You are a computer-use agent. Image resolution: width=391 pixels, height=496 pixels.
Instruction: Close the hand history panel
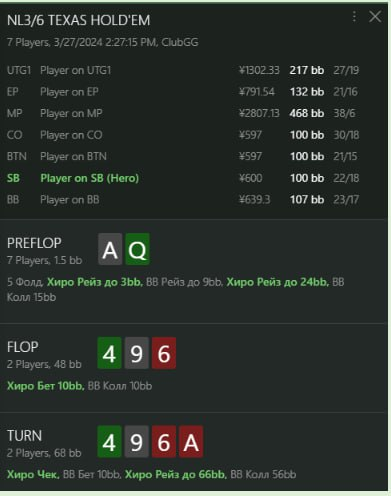coord(375,16)
